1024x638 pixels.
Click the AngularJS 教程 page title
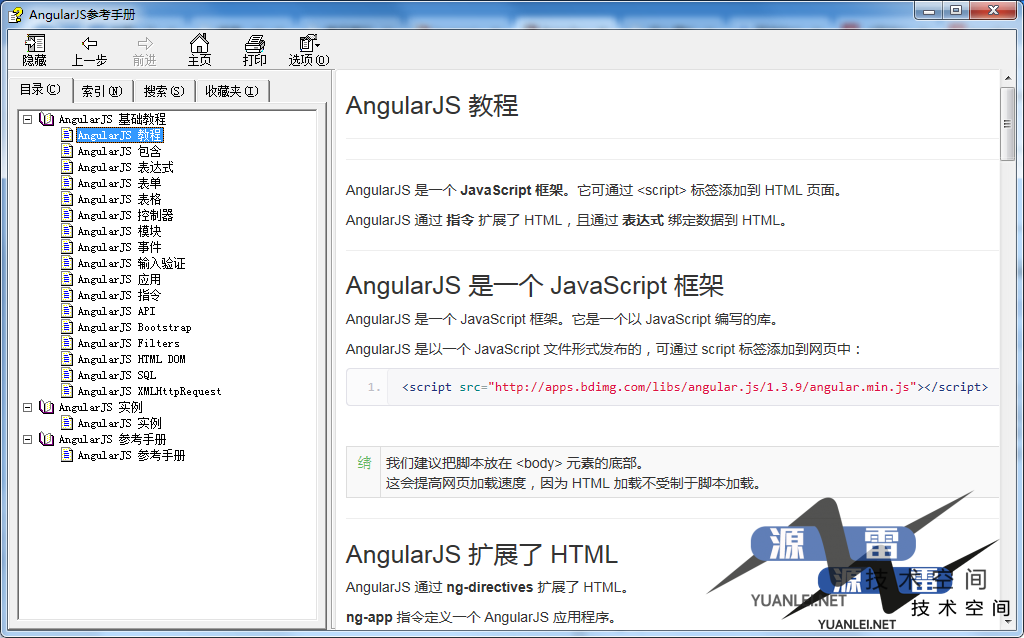(x=432, y=106)
